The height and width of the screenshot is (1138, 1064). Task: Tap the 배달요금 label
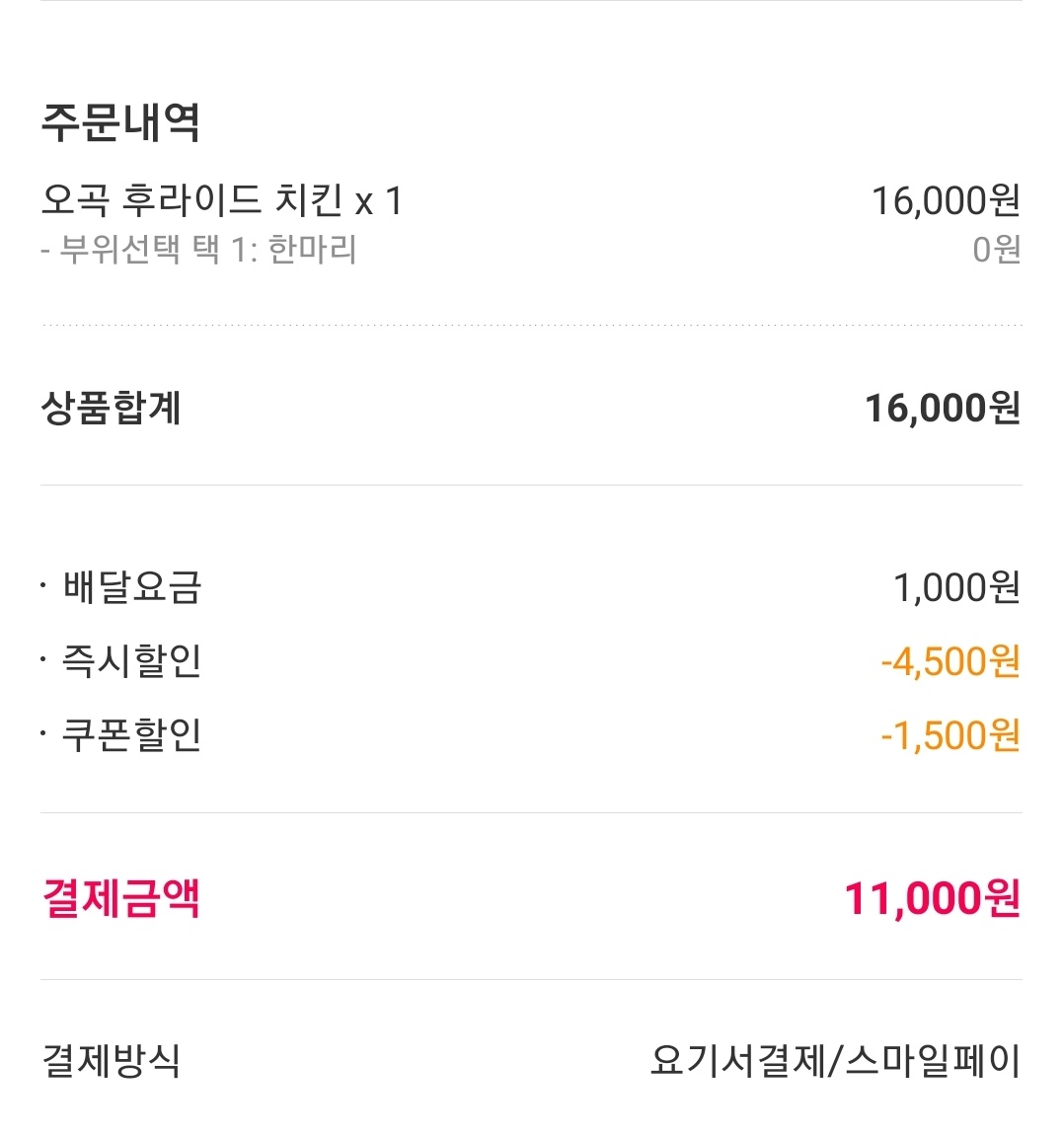(132, 587)
